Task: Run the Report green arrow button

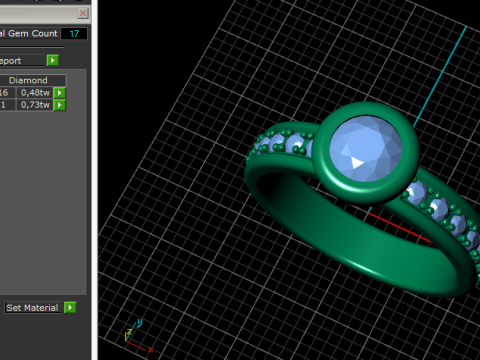Action: coord(53,61)
